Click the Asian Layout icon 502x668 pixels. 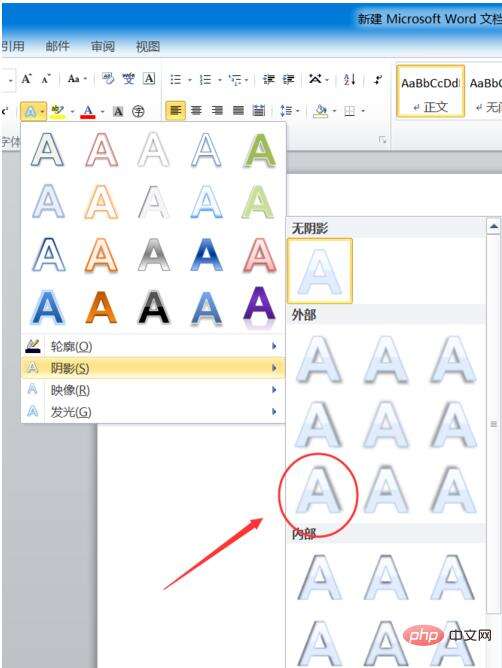(x=315, y=79)
